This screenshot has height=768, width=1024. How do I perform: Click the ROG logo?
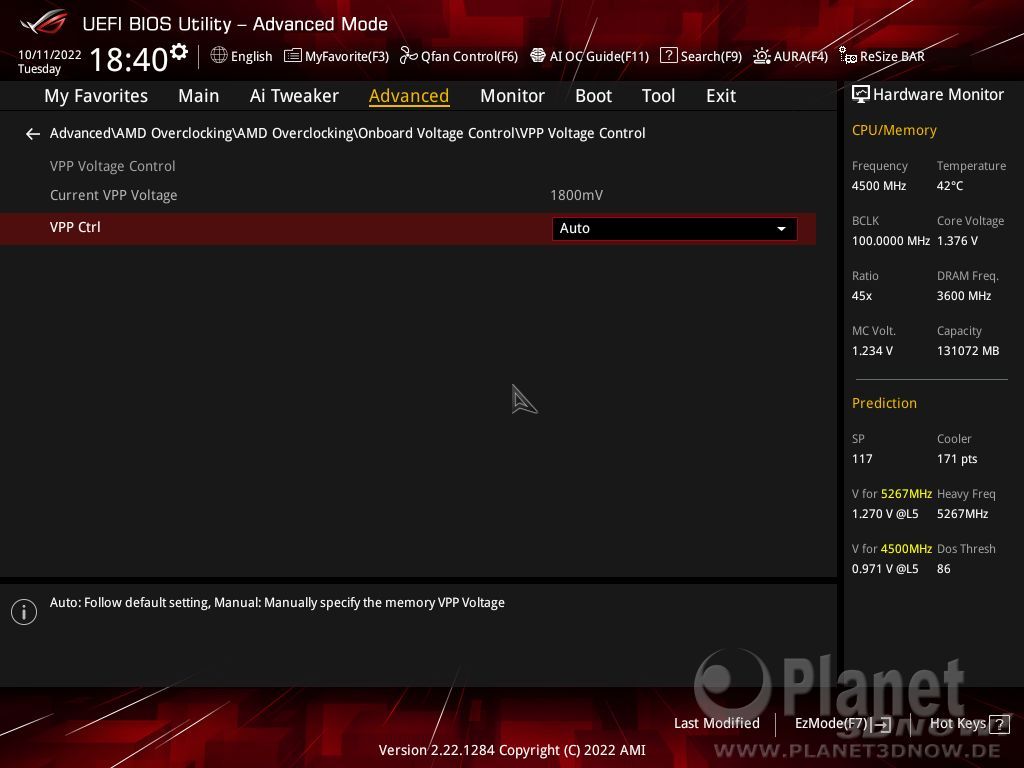click(x=43, y=22)
